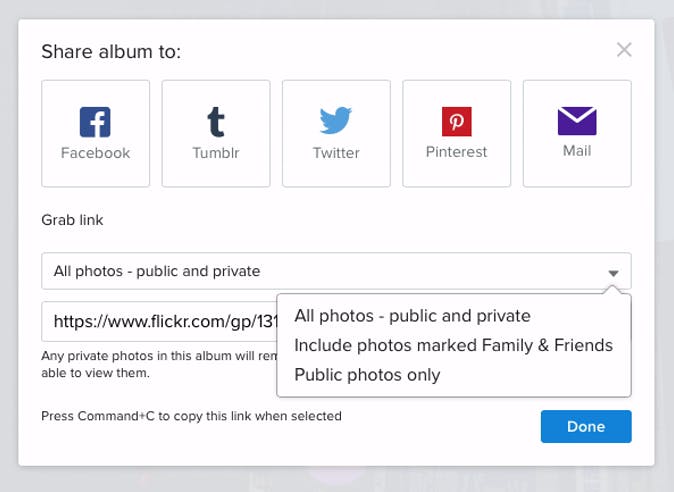674x492 pixels.
Task: Close the Share album dialog
Action: point(624,50)
